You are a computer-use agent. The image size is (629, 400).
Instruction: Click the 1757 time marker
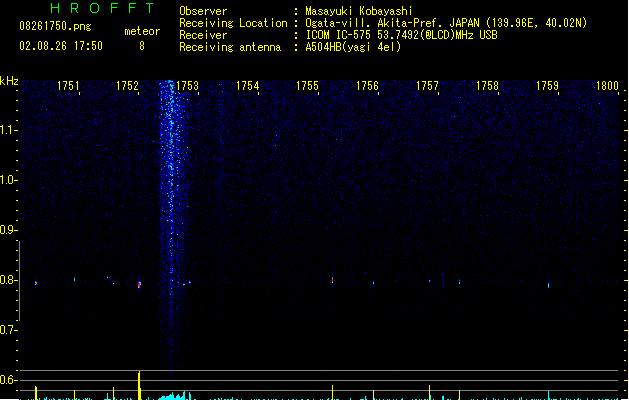click(427, 86)
